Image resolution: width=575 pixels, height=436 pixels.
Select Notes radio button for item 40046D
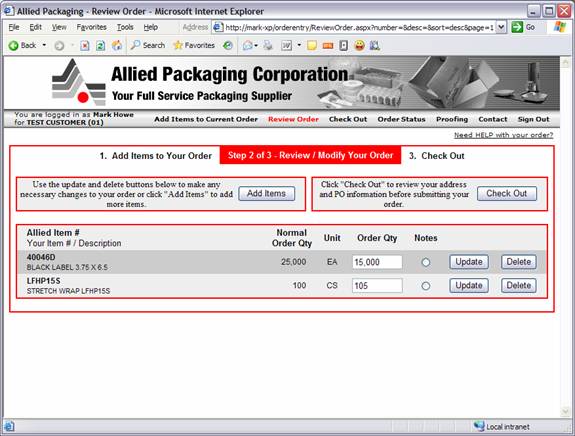click(426, 262)
